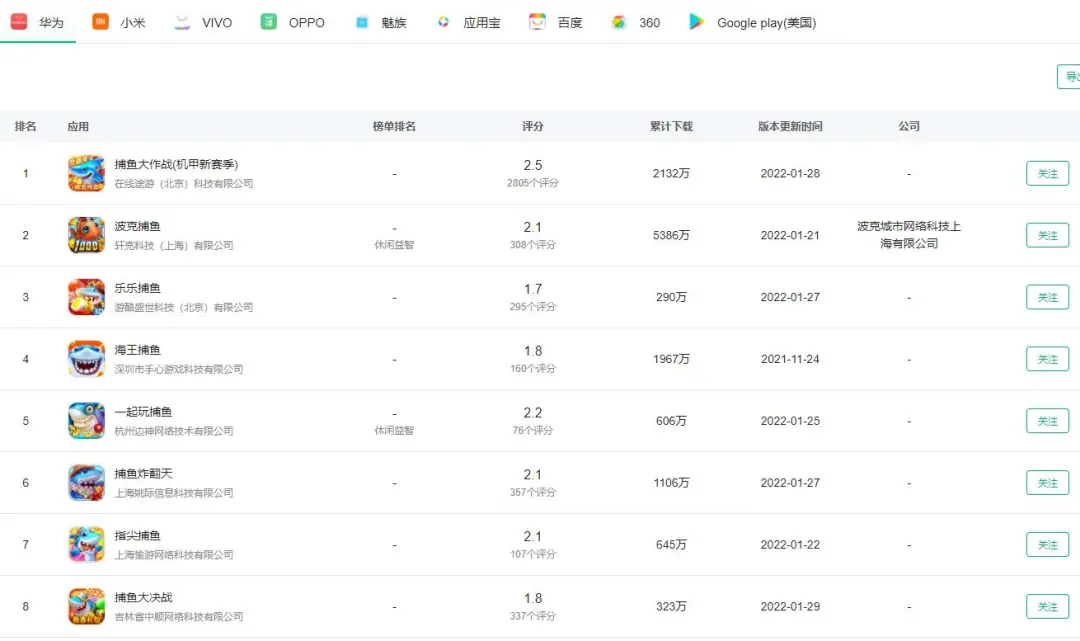This screenshot has width=1080, height=641.
Task: Open the 乐乐捕鱼 game icon
Action: click(86, 297)
